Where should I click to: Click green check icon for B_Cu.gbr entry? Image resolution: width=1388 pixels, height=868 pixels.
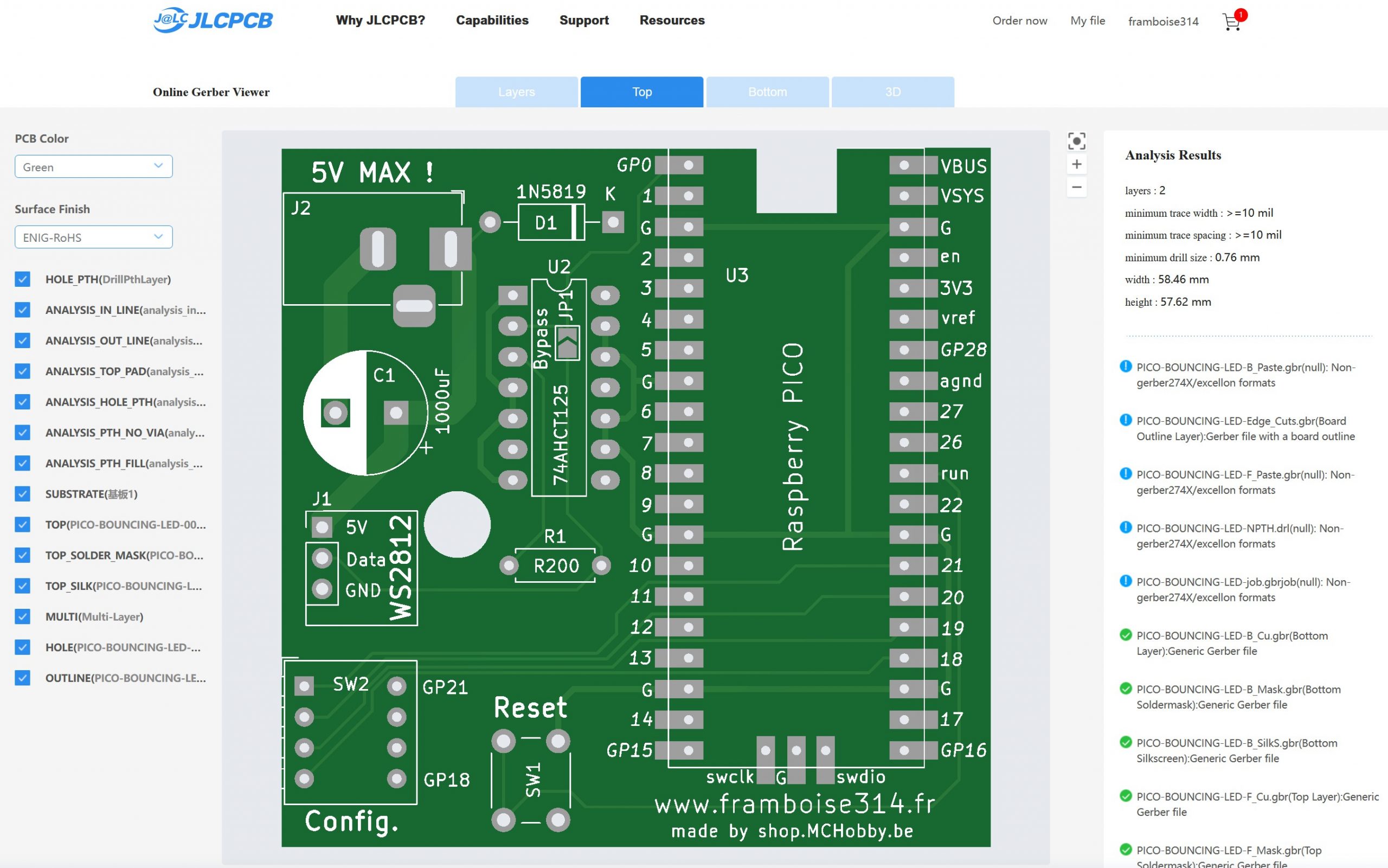(x=1126, y=635)
